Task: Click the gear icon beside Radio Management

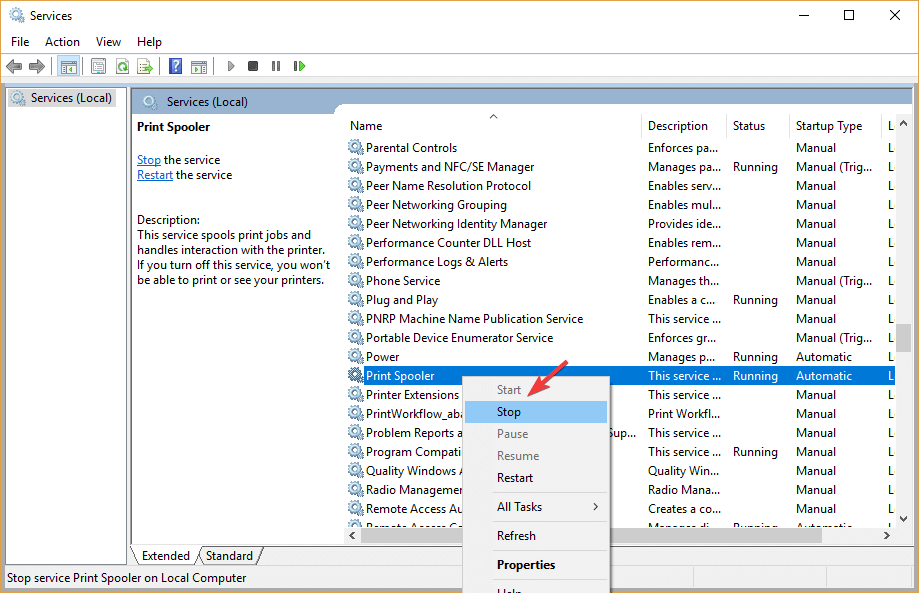Action: coord(355,489)
